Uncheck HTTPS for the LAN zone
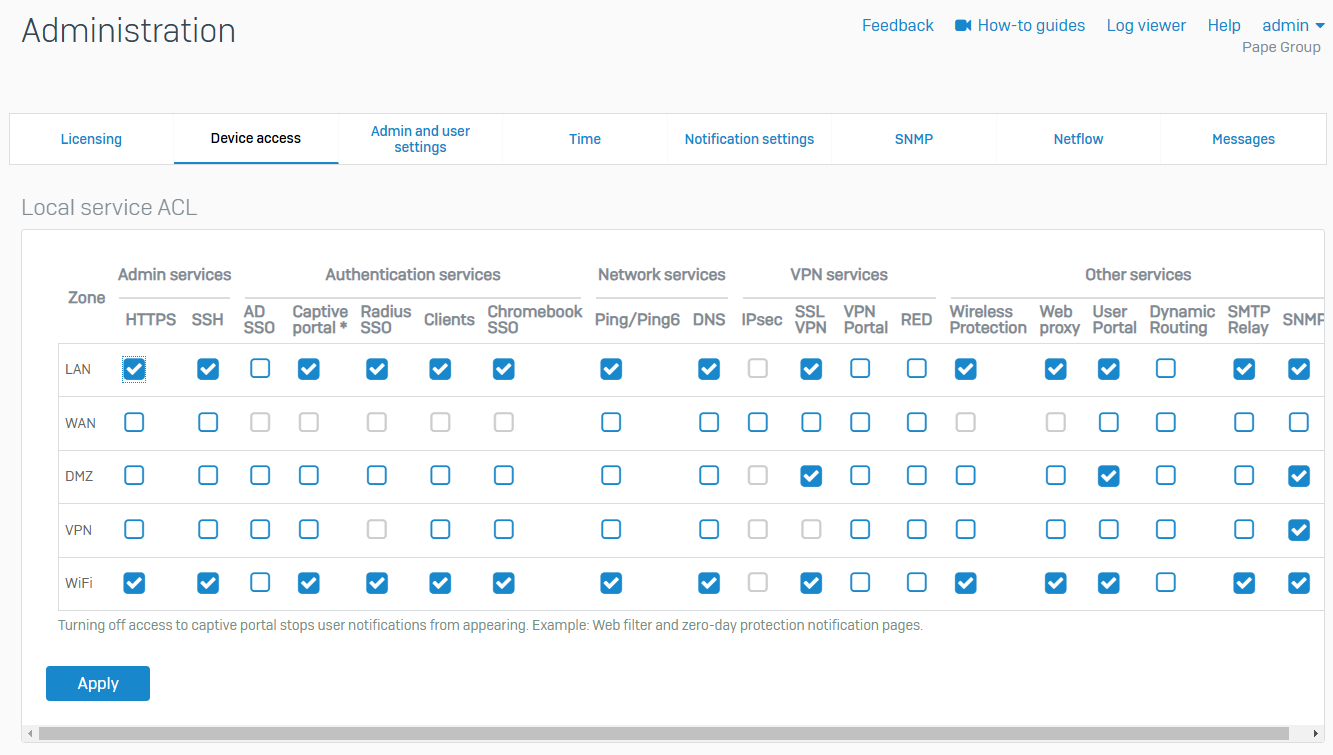This screenshot has height=755, width=1333. click(134, 369)
